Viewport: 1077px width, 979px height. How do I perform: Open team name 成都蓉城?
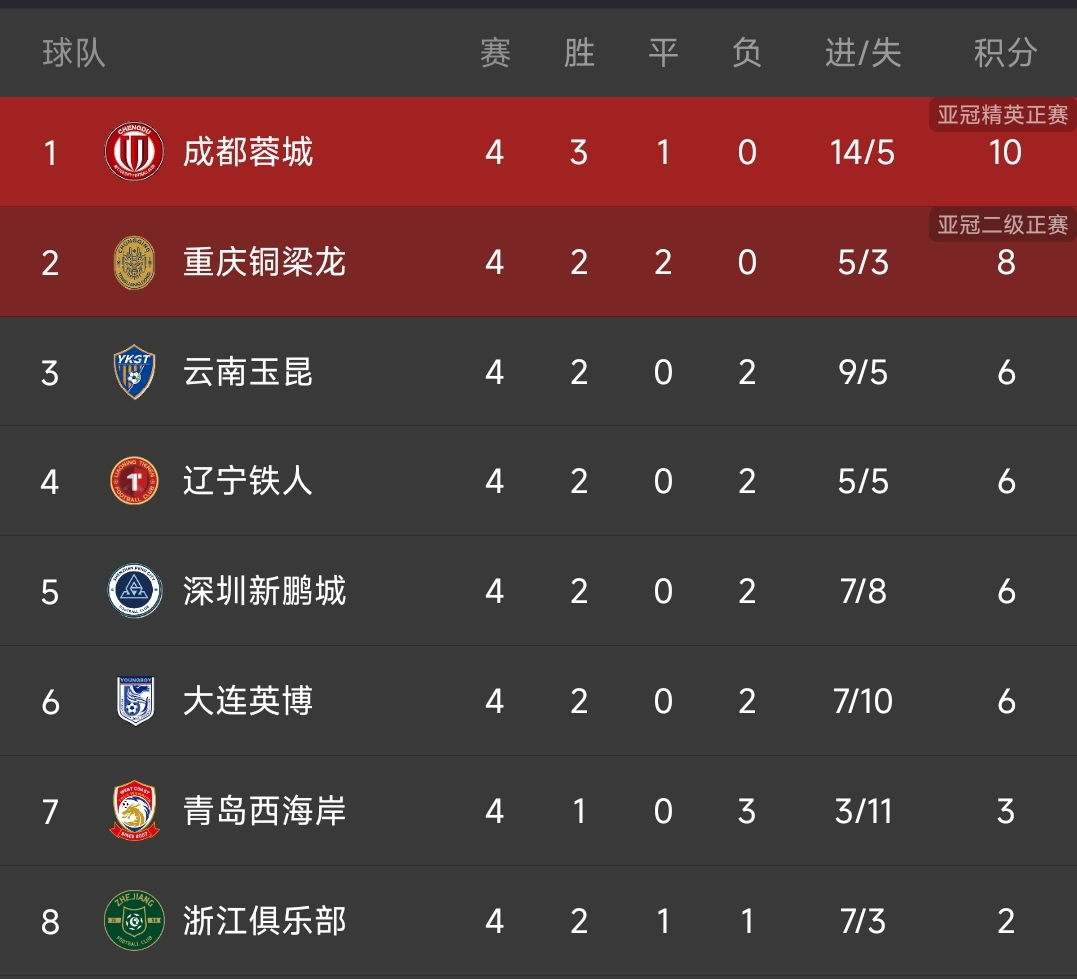(x=248, y=152)
